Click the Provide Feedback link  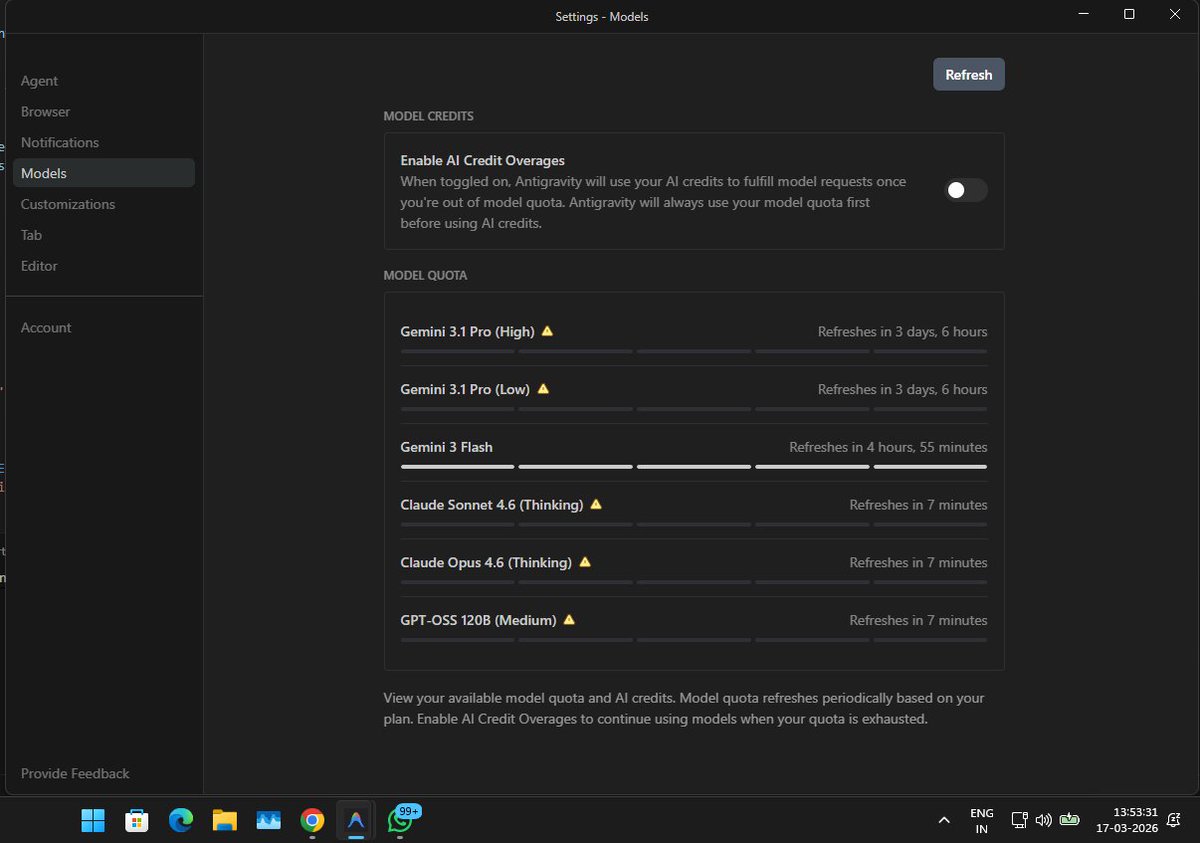coord(75,774)
